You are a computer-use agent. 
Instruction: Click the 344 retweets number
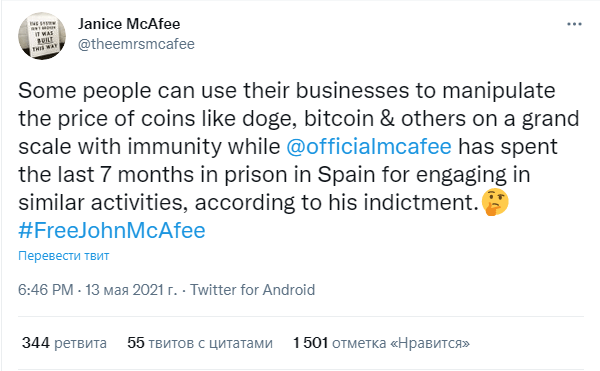pos(36,343)
